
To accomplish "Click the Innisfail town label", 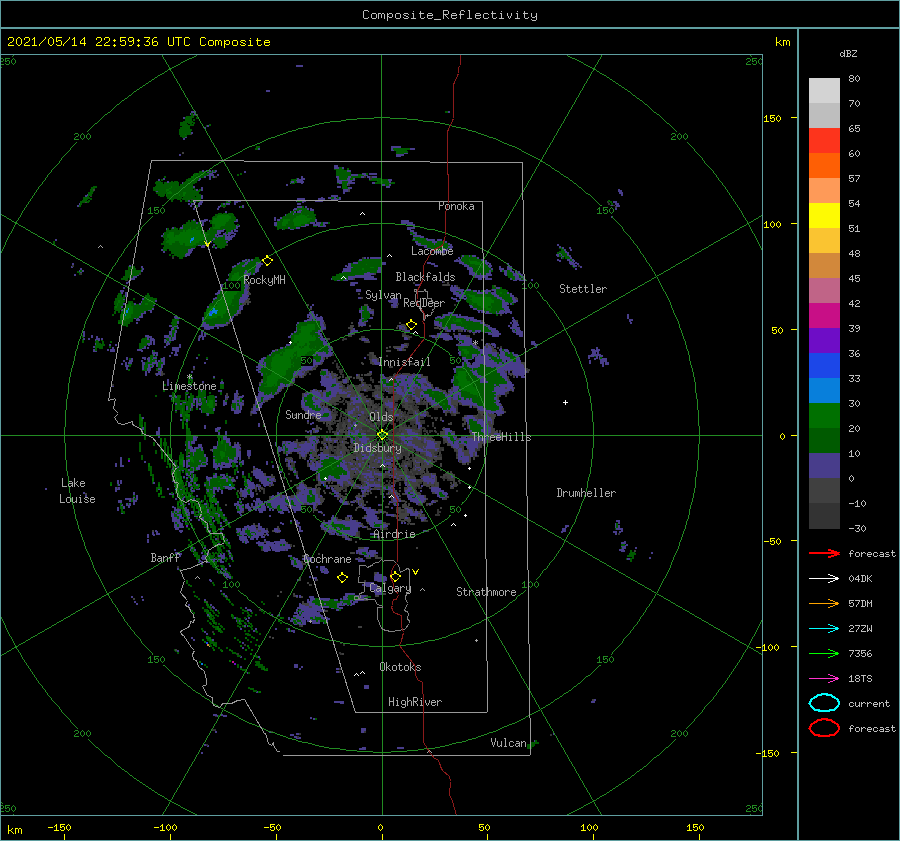I will 404,362.
